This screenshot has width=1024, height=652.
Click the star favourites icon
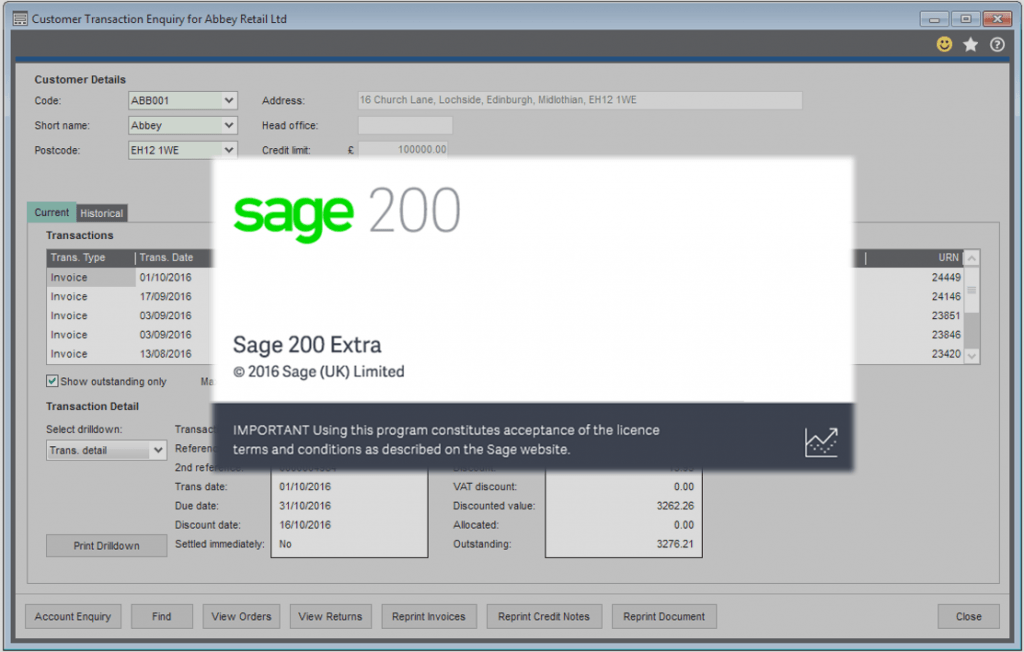[970, 44]
